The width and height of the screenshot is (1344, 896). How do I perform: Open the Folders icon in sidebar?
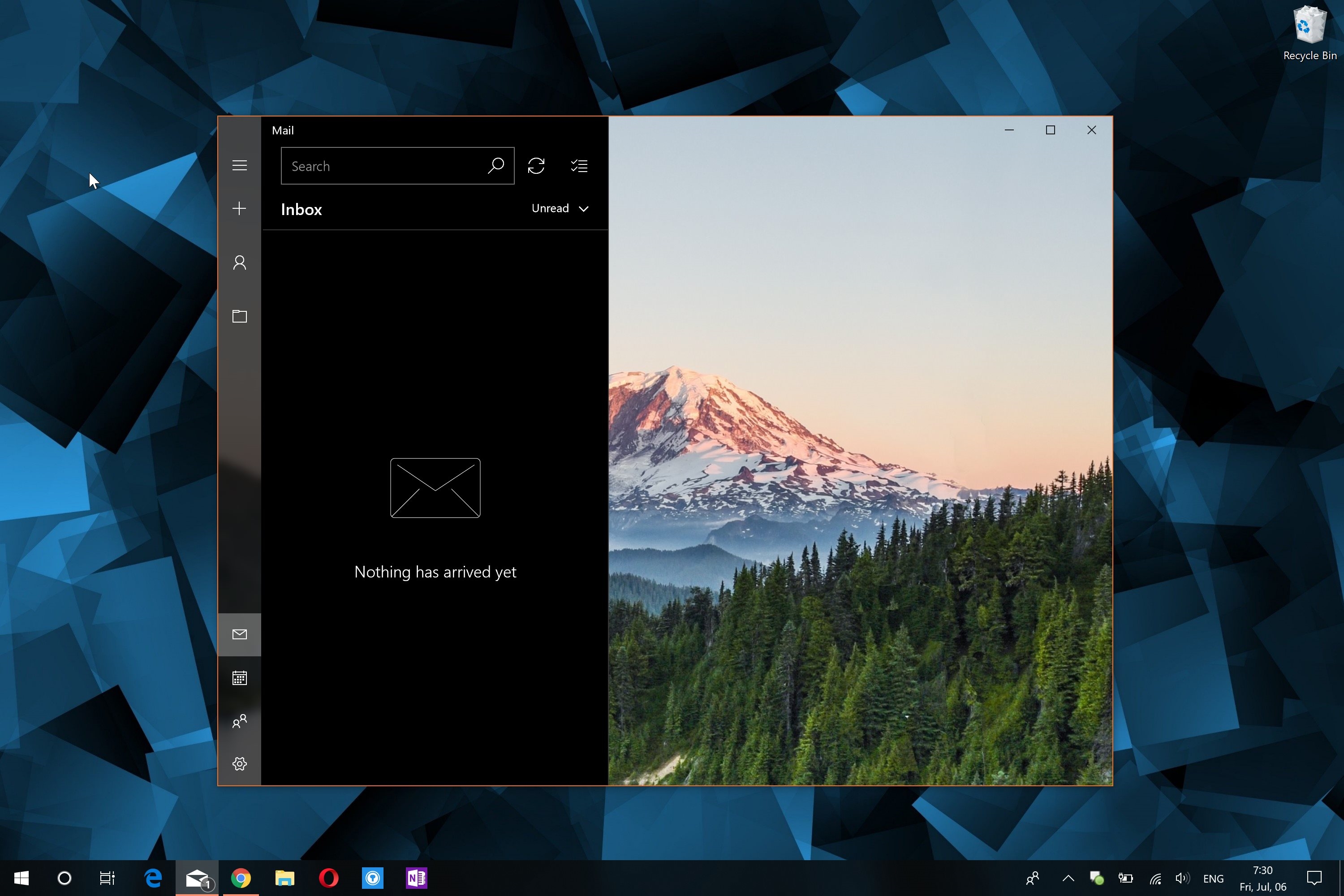(239, 316)
